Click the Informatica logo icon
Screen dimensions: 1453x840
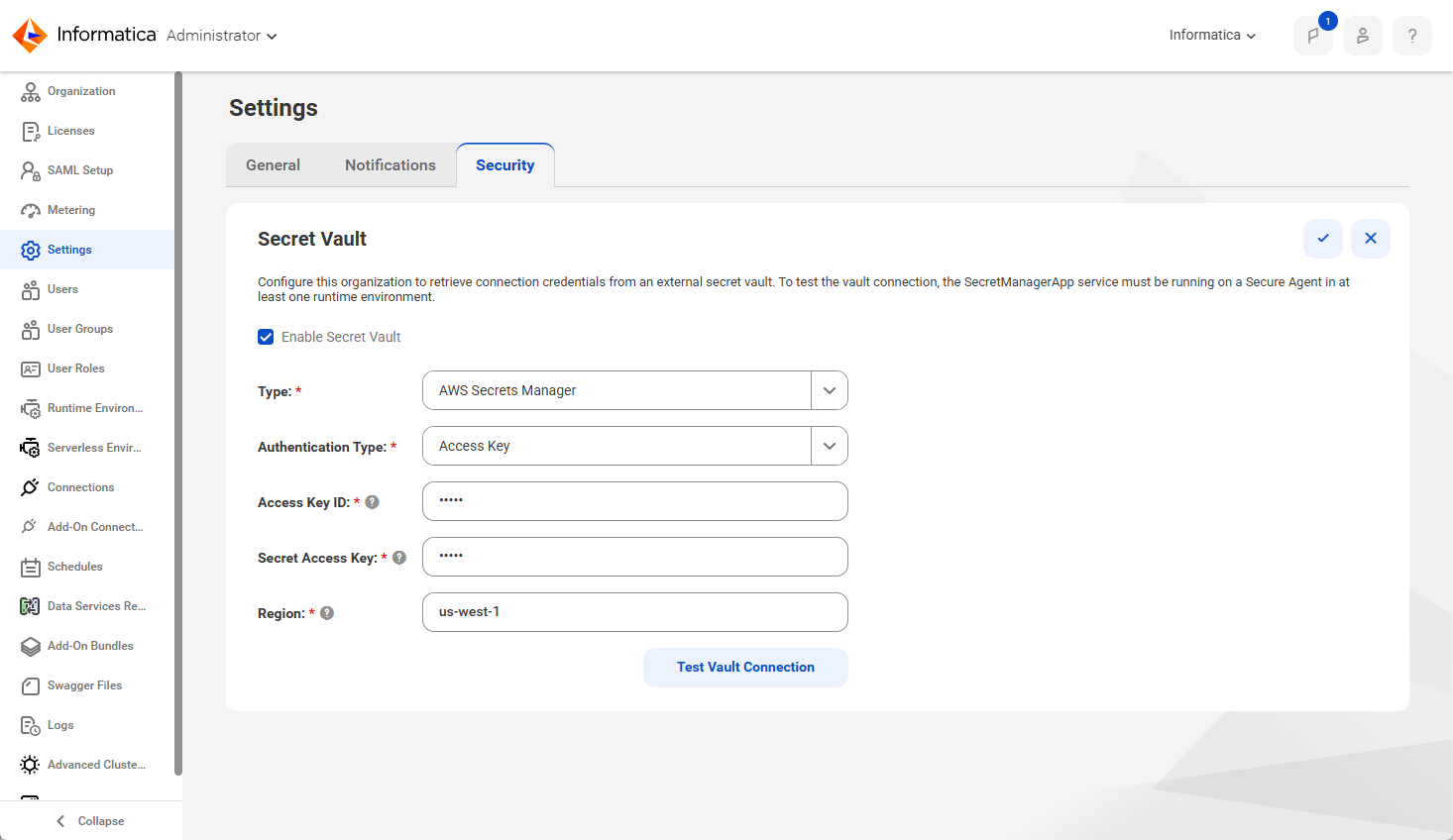coord(30,35)
